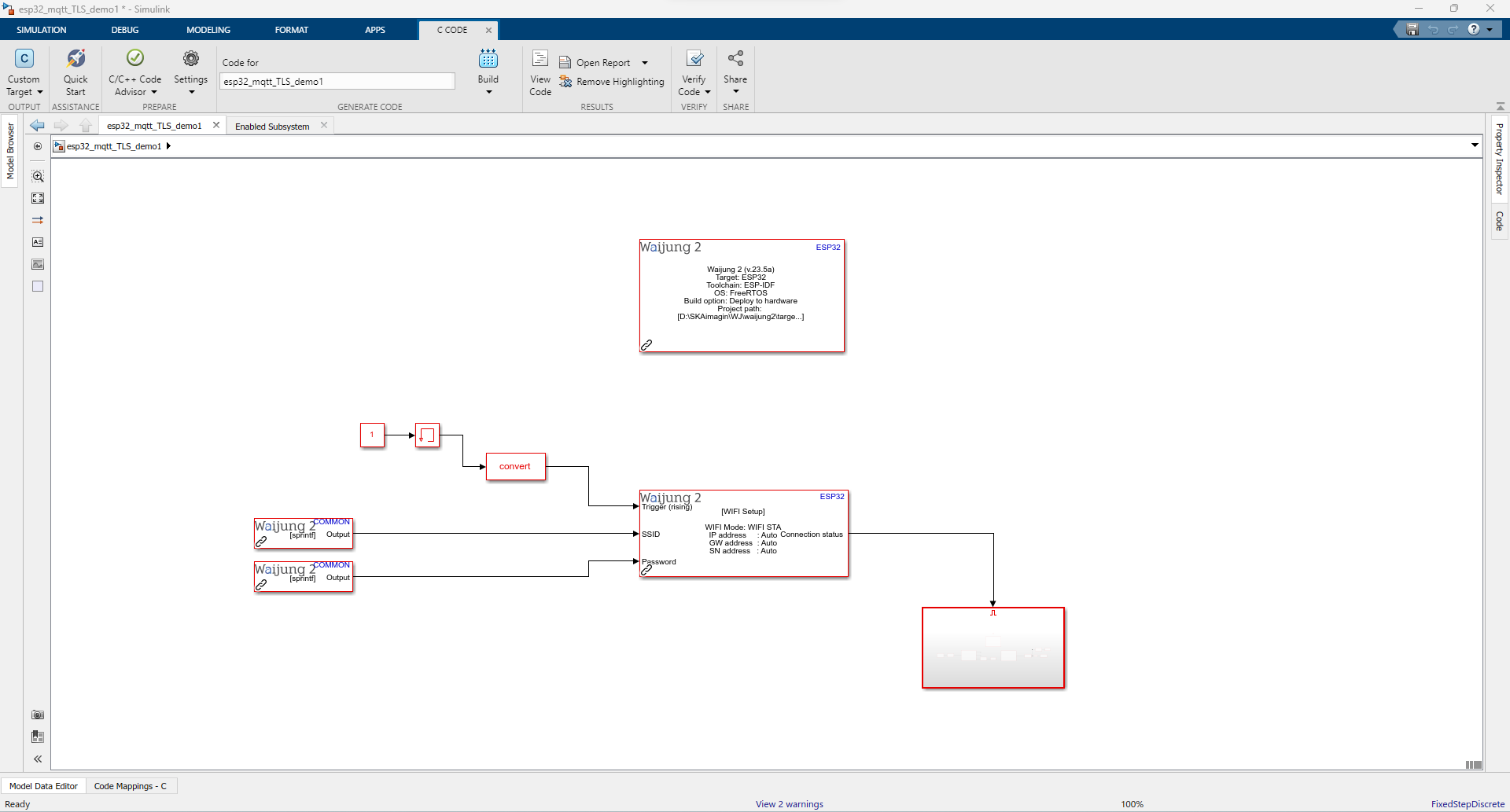
Task: Click Fit to View icon
Action: coord(38,198)
